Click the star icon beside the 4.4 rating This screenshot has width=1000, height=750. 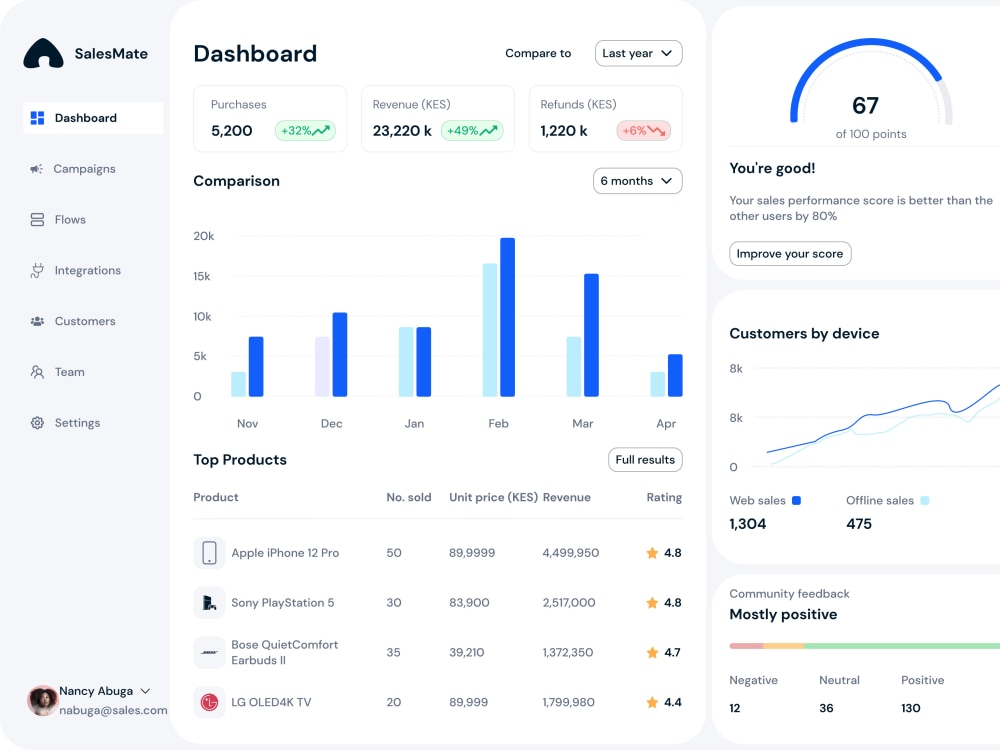652,702
